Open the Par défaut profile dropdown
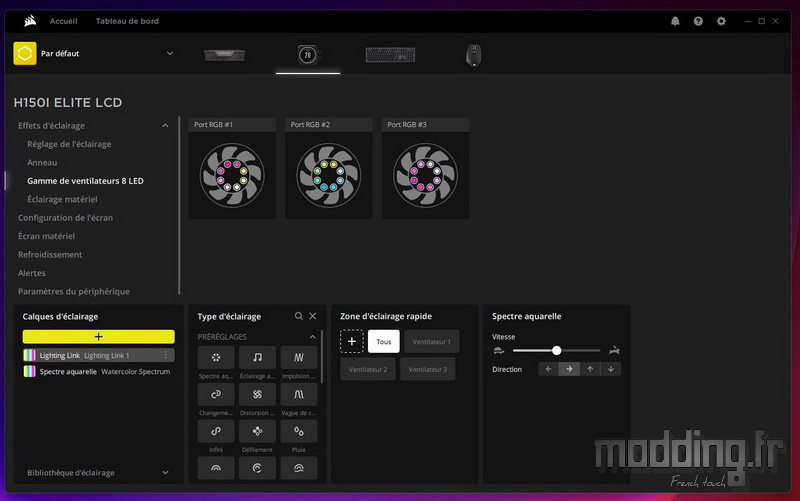This screenshot has width=800, height=501. tap(170, 53)
